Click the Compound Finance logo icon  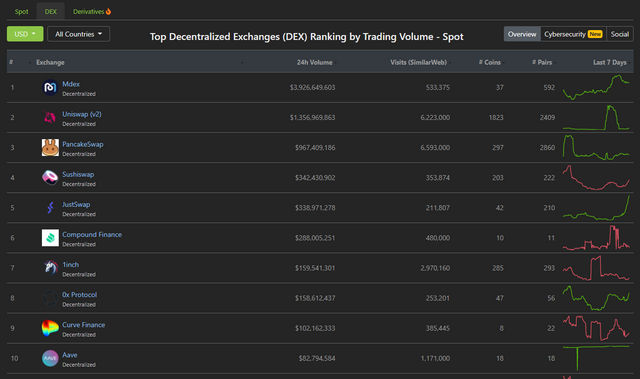point(50,238)
